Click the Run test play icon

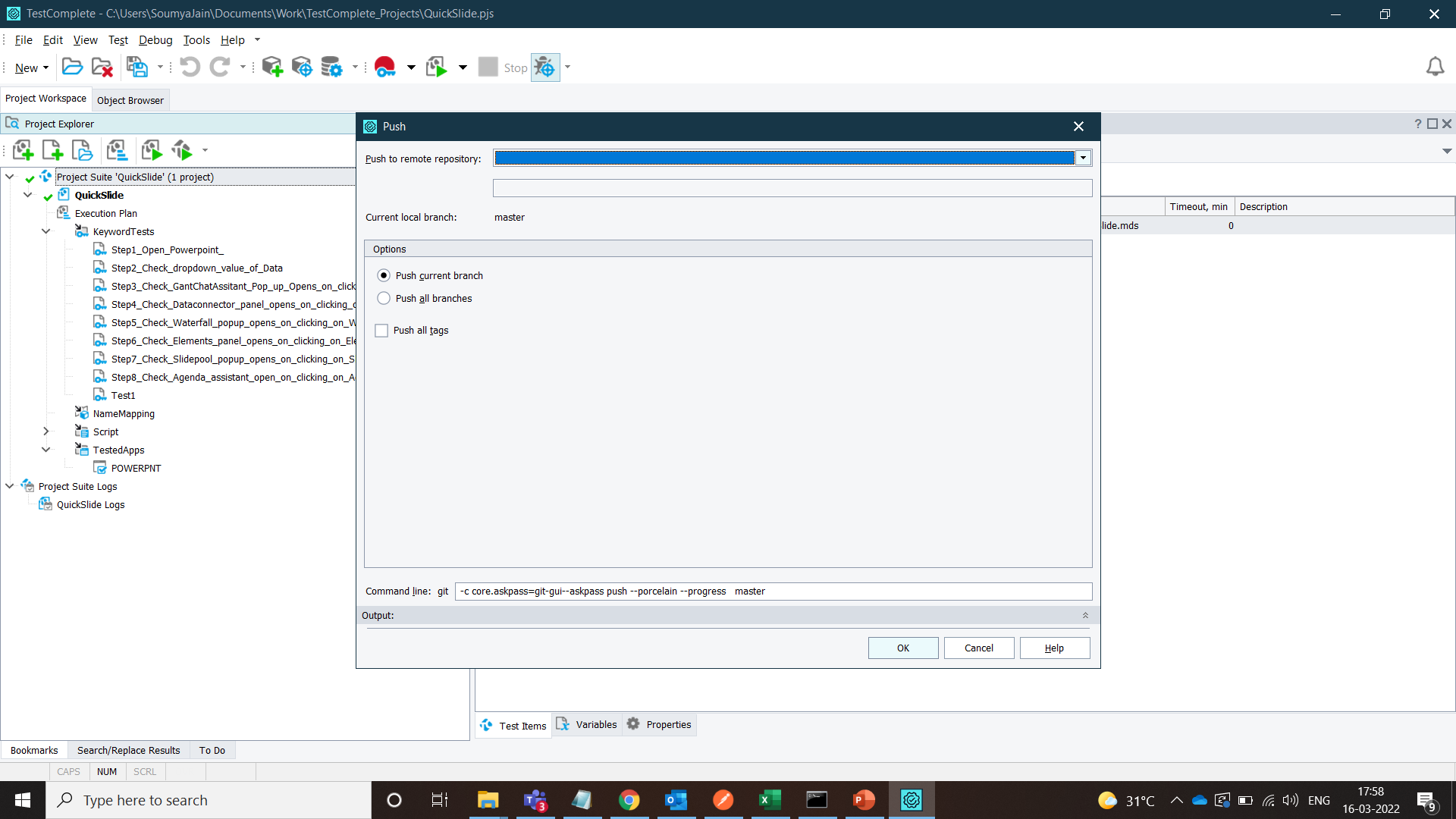[437, 67]
